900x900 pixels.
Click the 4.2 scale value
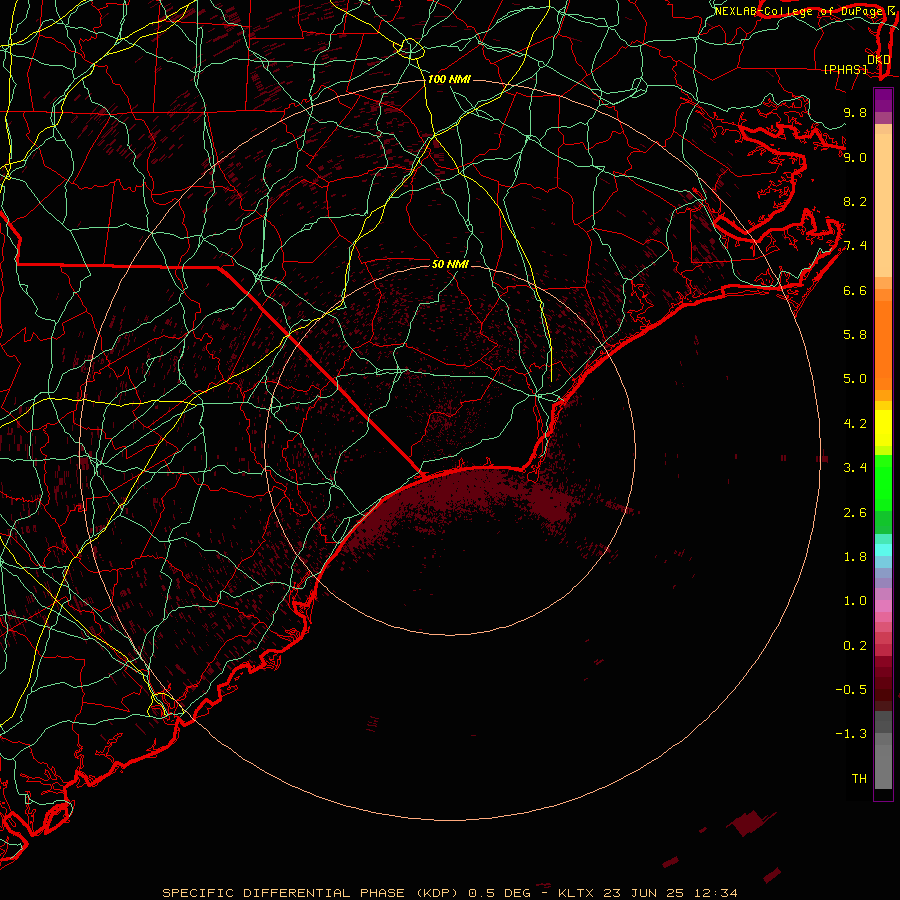tap(855, 424)
